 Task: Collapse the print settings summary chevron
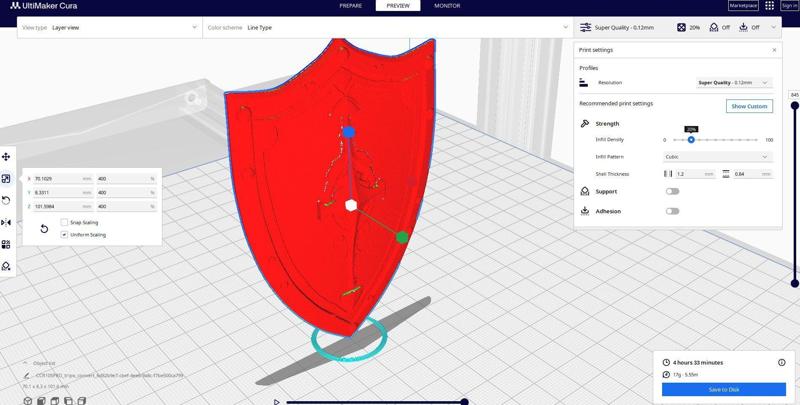(x=774, y=28)
